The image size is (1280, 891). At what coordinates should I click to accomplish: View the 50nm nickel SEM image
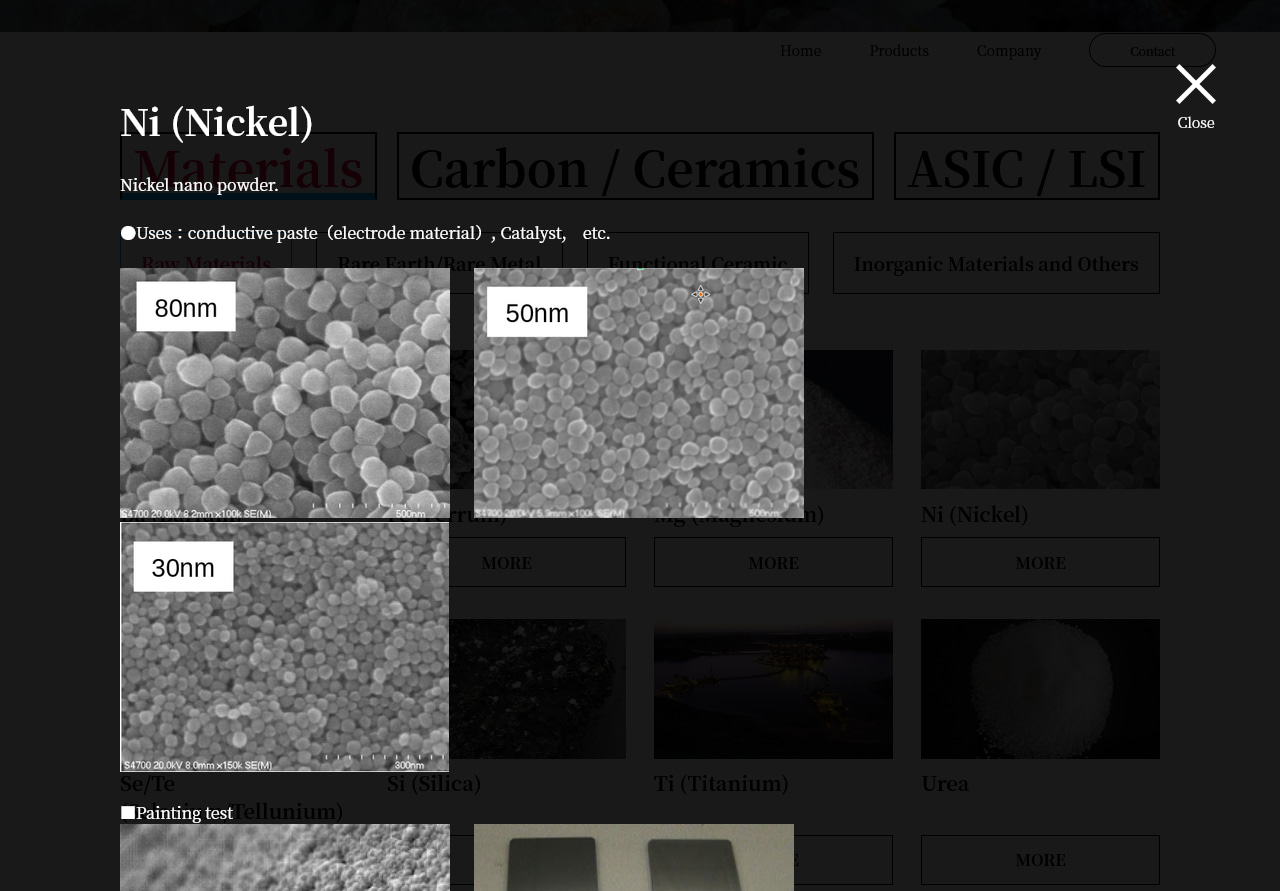click(639, 393)
